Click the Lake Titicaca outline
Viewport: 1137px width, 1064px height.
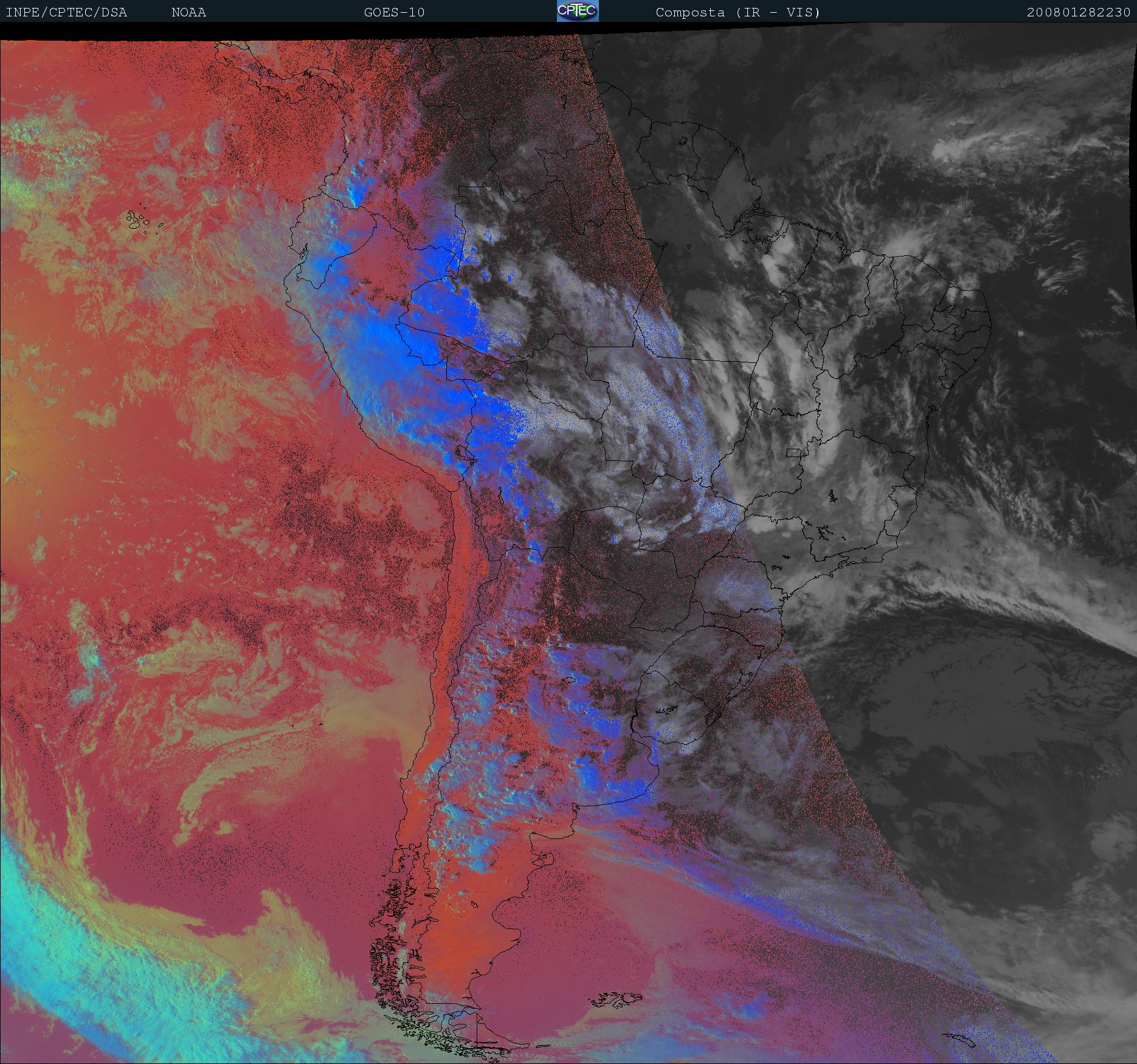pos(463,454)
